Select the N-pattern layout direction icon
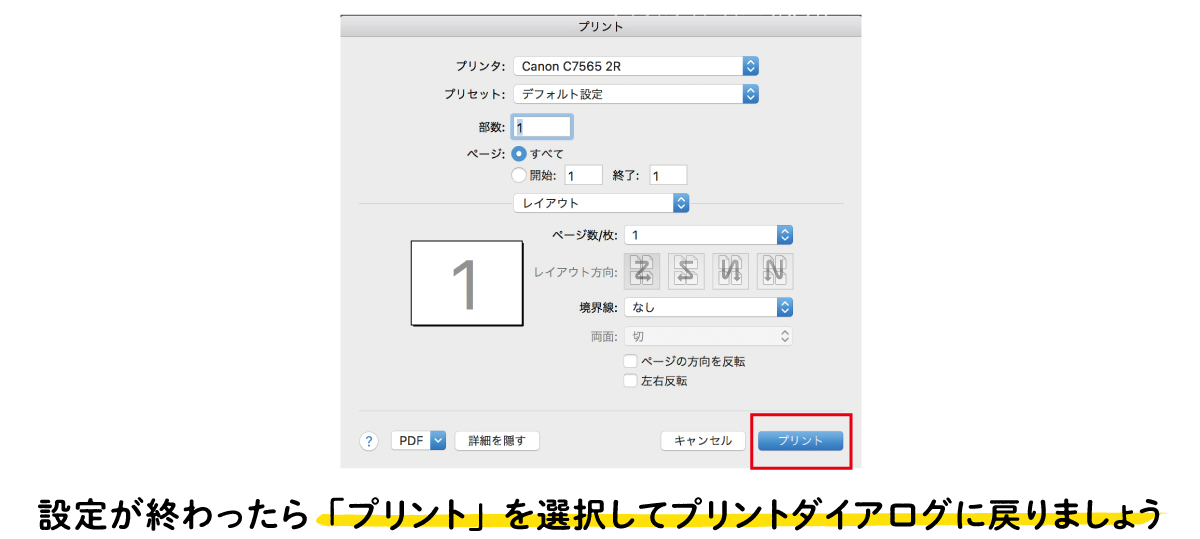1200x539 pixels. coord(775,271)
